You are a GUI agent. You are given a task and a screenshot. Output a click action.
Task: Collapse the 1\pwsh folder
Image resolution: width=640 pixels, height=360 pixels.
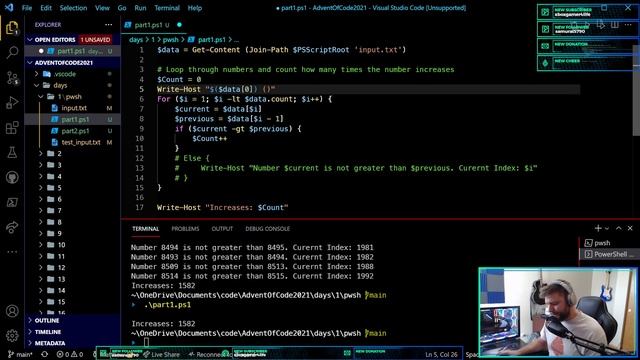[x=73, y=97]
